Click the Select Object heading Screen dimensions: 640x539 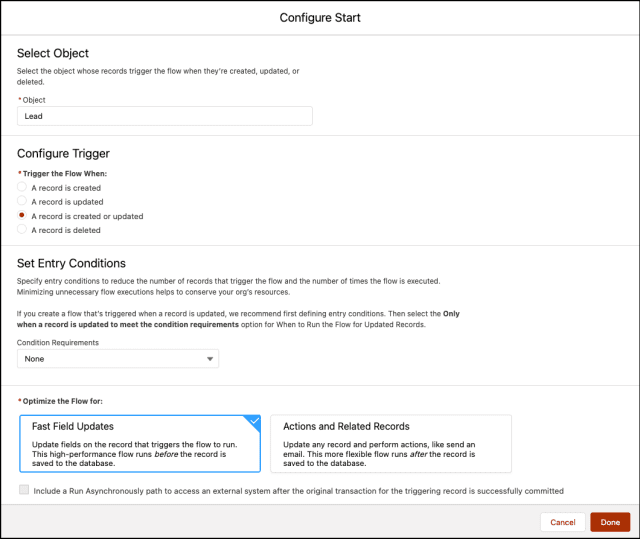click(53, 53)
